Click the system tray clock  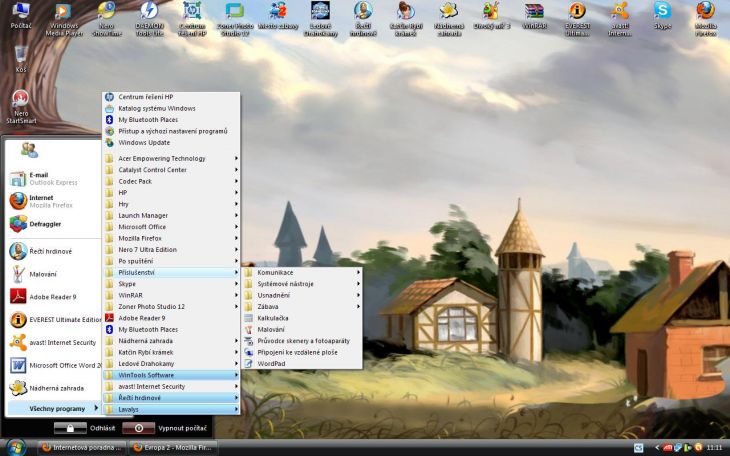tap(714, 448)
